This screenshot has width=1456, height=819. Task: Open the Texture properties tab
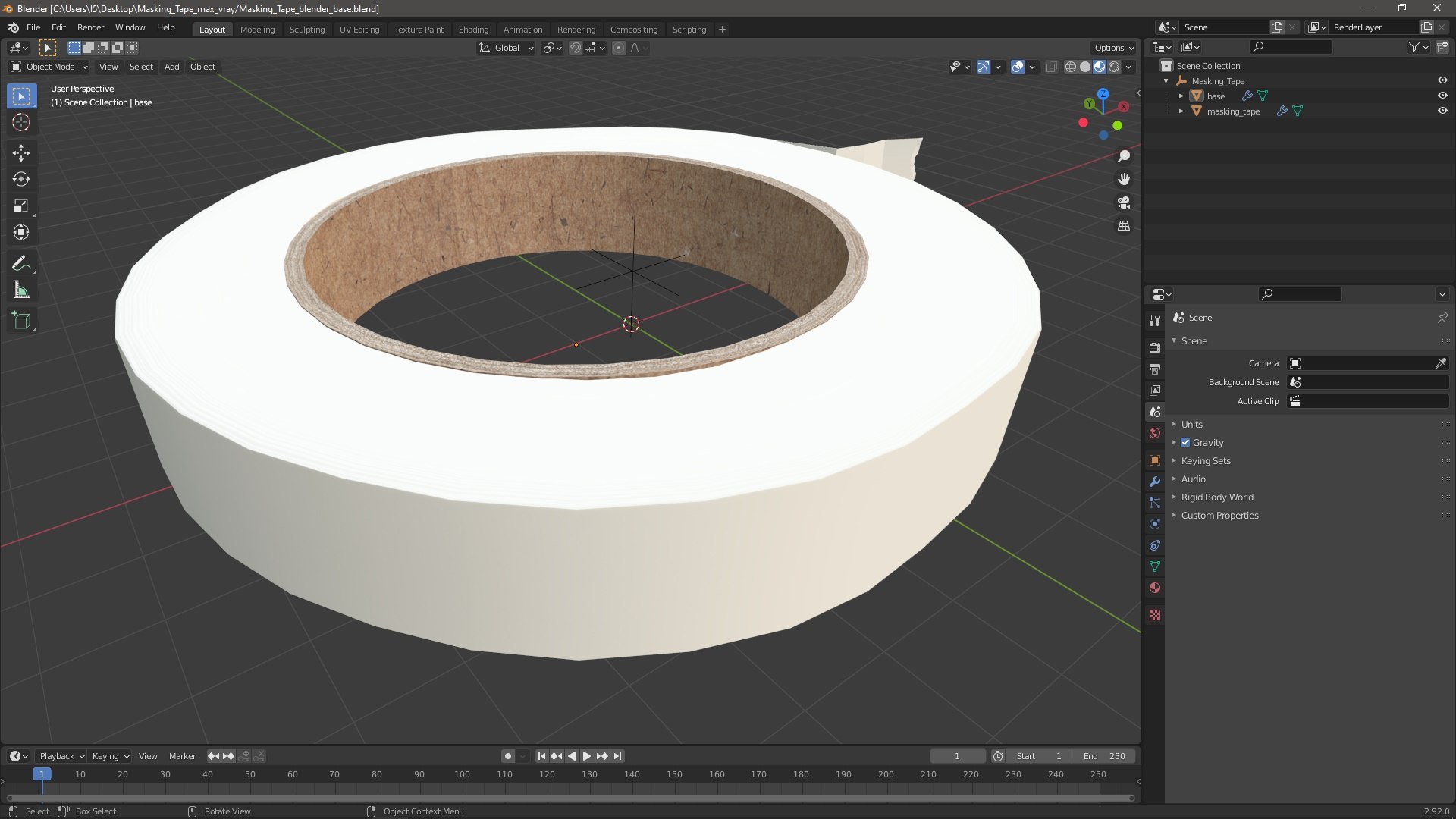[x=1155, y=615]
